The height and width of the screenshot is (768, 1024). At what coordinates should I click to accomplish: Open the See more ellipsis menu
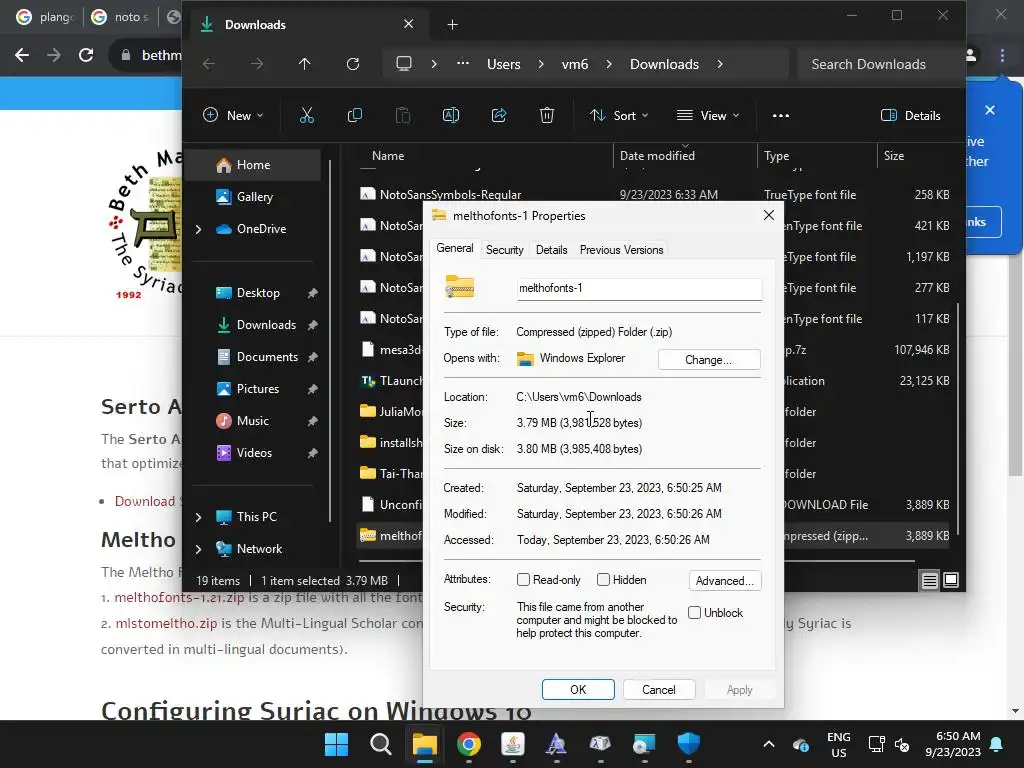[x=780, y=116]
